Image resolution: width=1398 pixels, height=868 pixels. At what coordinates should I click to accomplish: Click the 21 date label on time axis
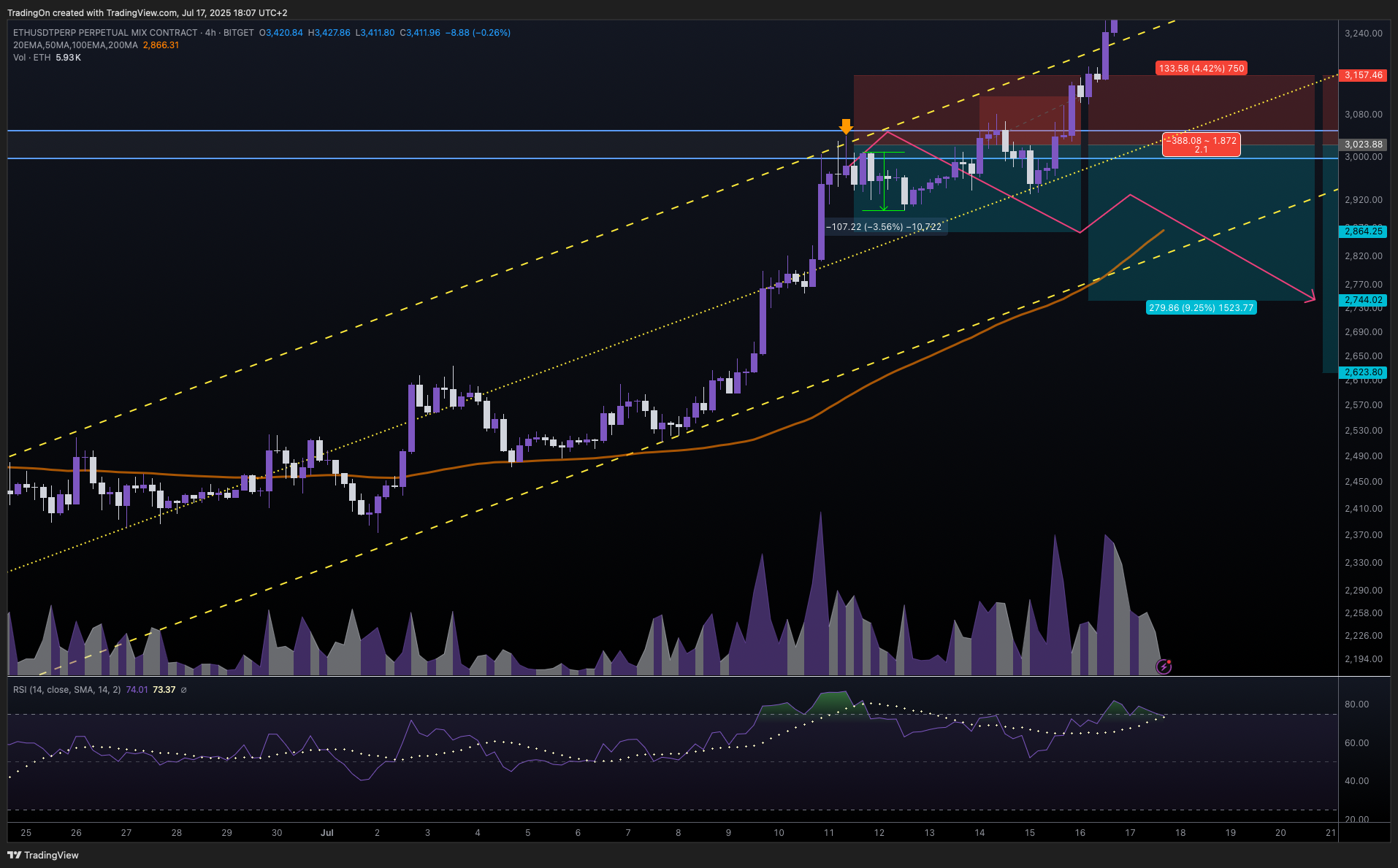1331,833
